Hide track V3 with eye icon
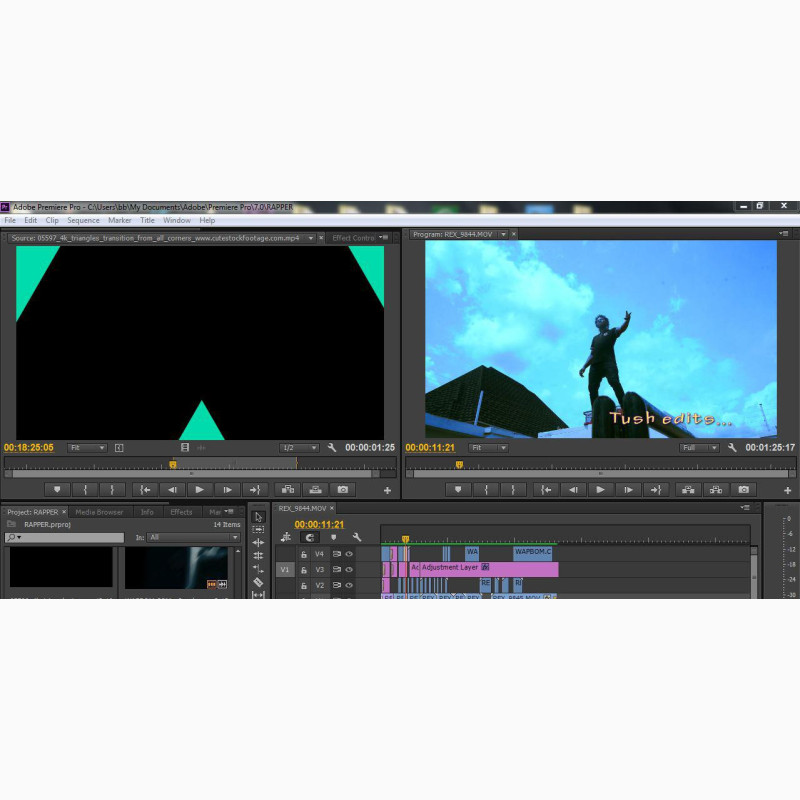The image size is (800, 800). pyautogui.click(x=349, y=570)
